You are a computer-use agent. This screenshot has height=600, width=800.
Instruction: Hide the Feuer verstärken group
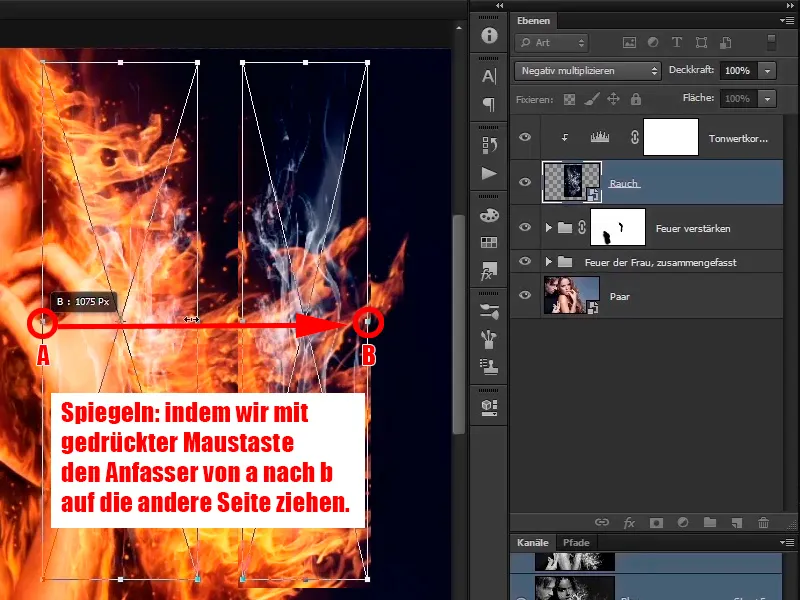[x=525, y=228]
